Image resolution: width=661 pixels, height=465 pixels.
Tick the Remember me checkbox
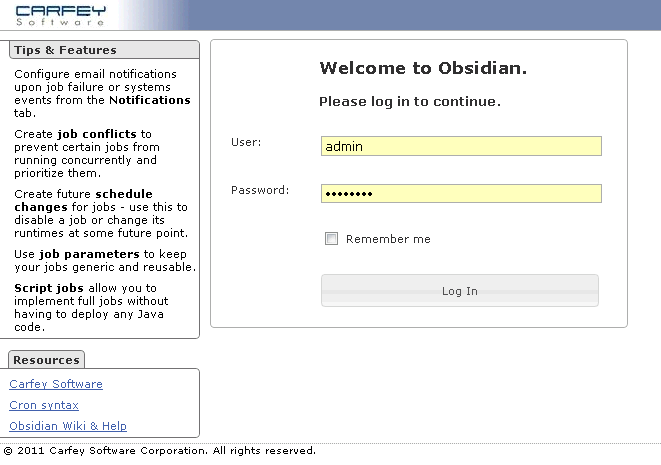(x=331, y=239)
